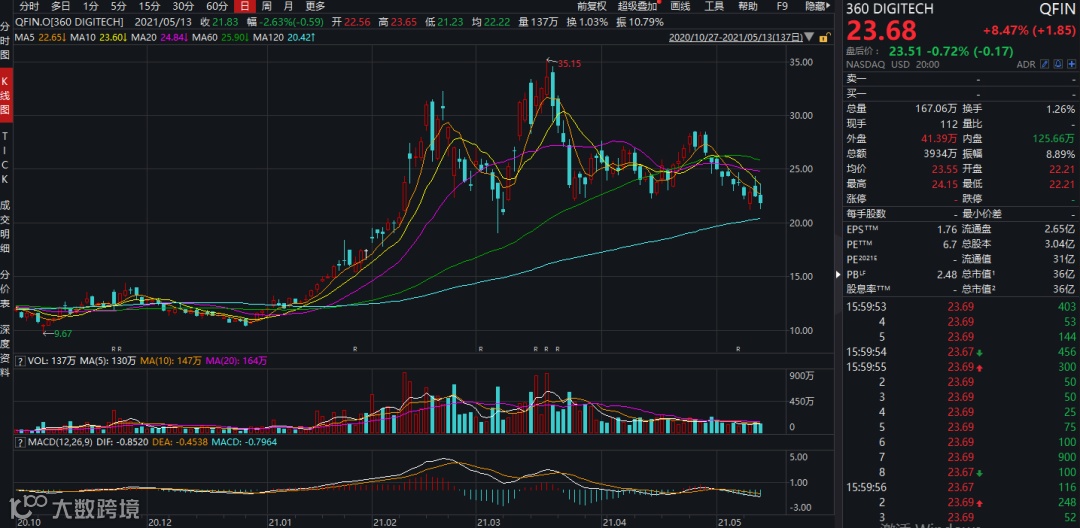Select the 5分 period tab
Screen dimensions: 1080x528
[118, 7]
